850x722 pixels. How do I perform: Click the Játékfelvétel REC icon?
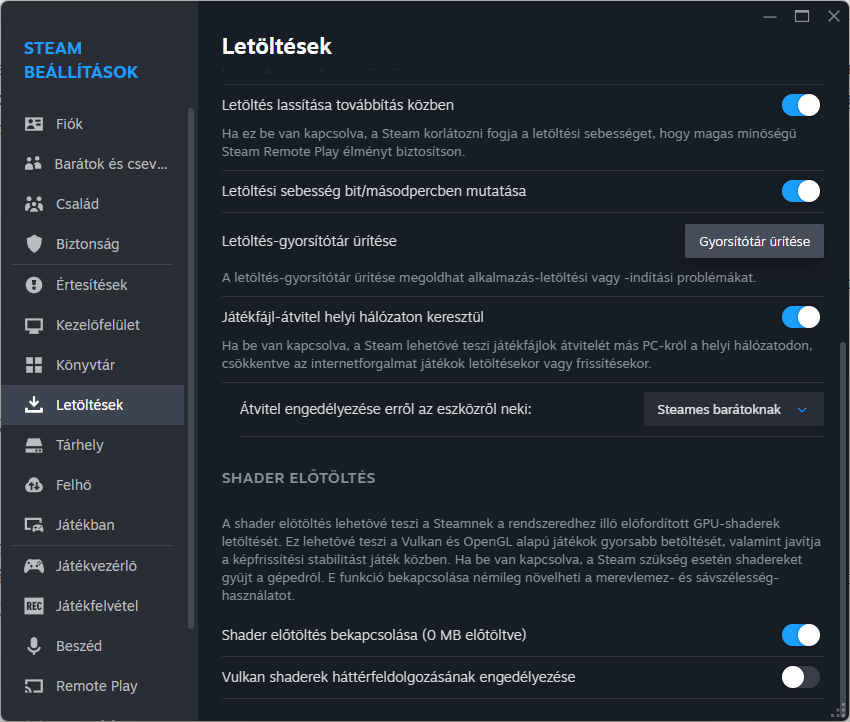click(x=34, y=606)
